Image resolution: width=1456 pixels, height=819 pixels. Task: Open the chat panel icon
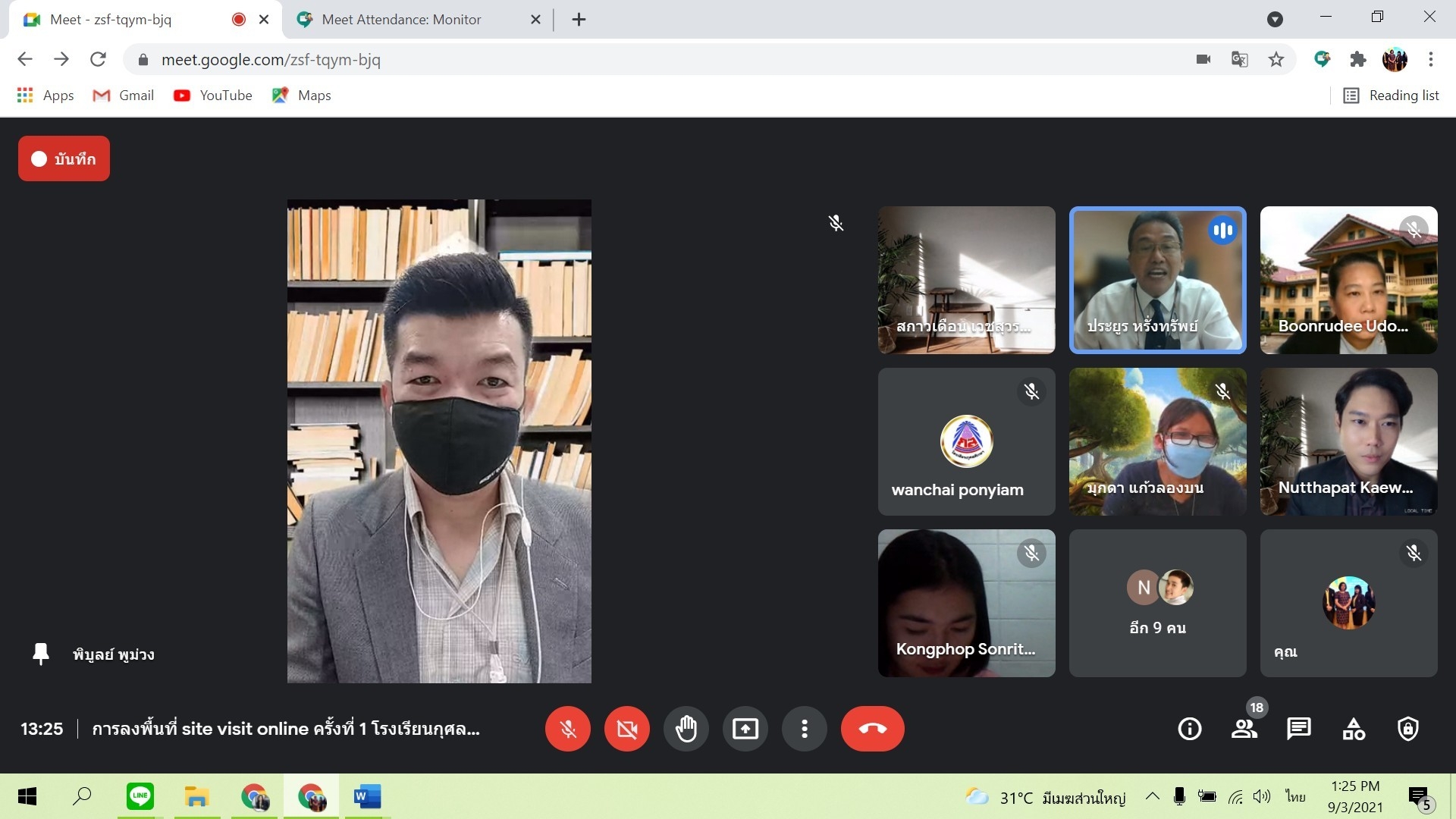1298,729
